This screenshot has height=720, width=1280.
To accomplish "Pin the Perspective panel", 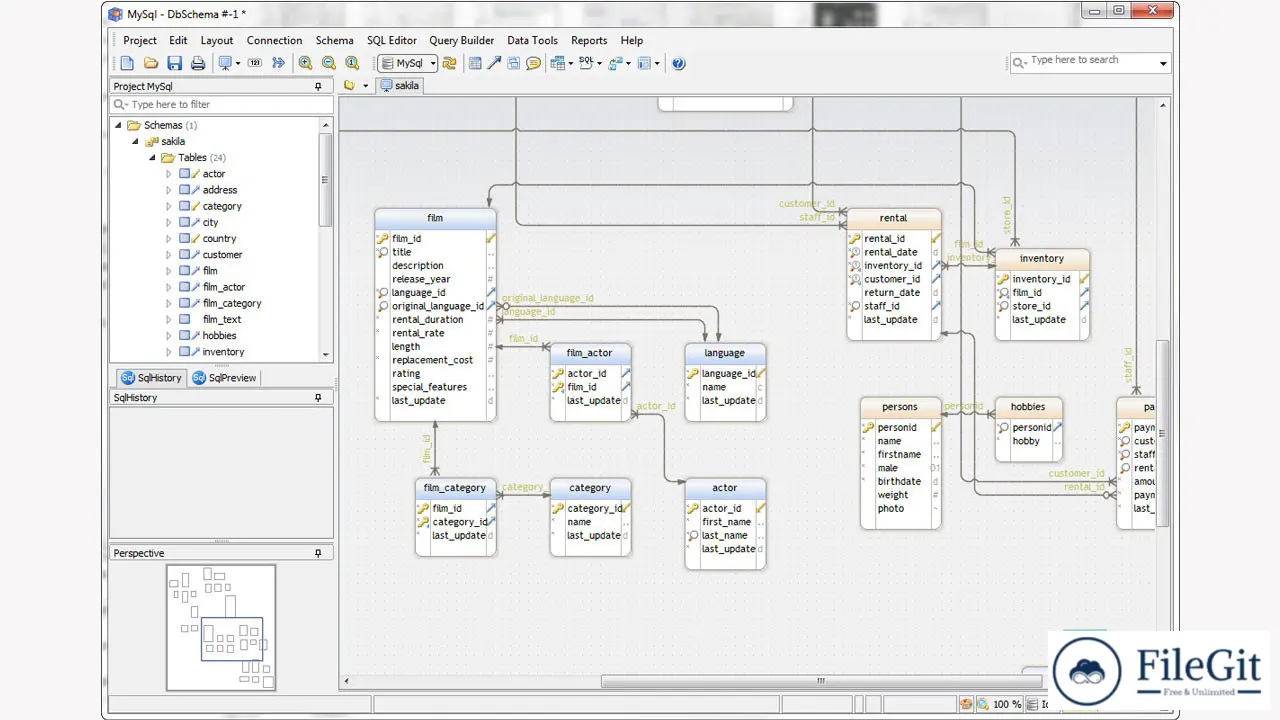I will point(319,553).
